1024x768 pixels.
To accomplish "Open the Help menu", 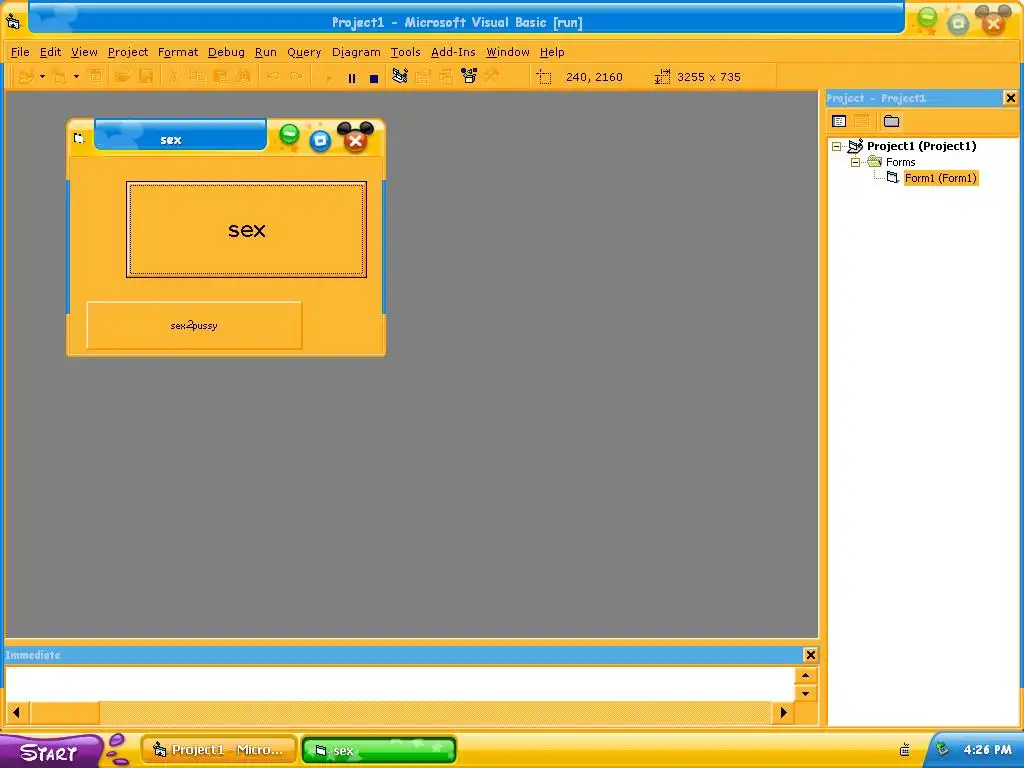I will click(552, 52).
